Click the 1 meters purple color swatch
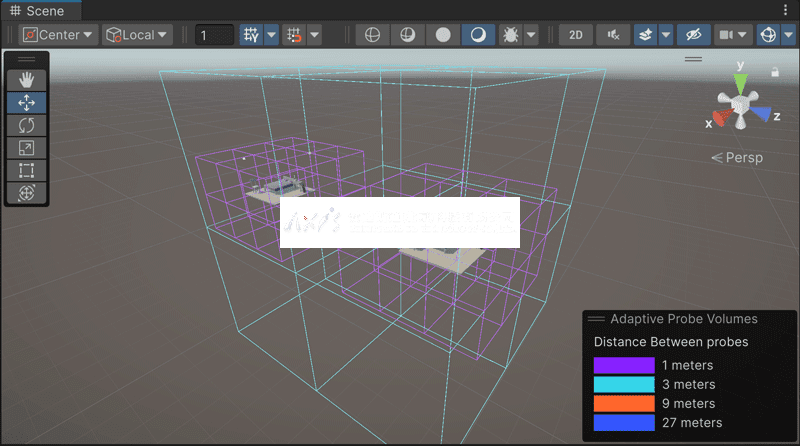 [x=623, y=366]
